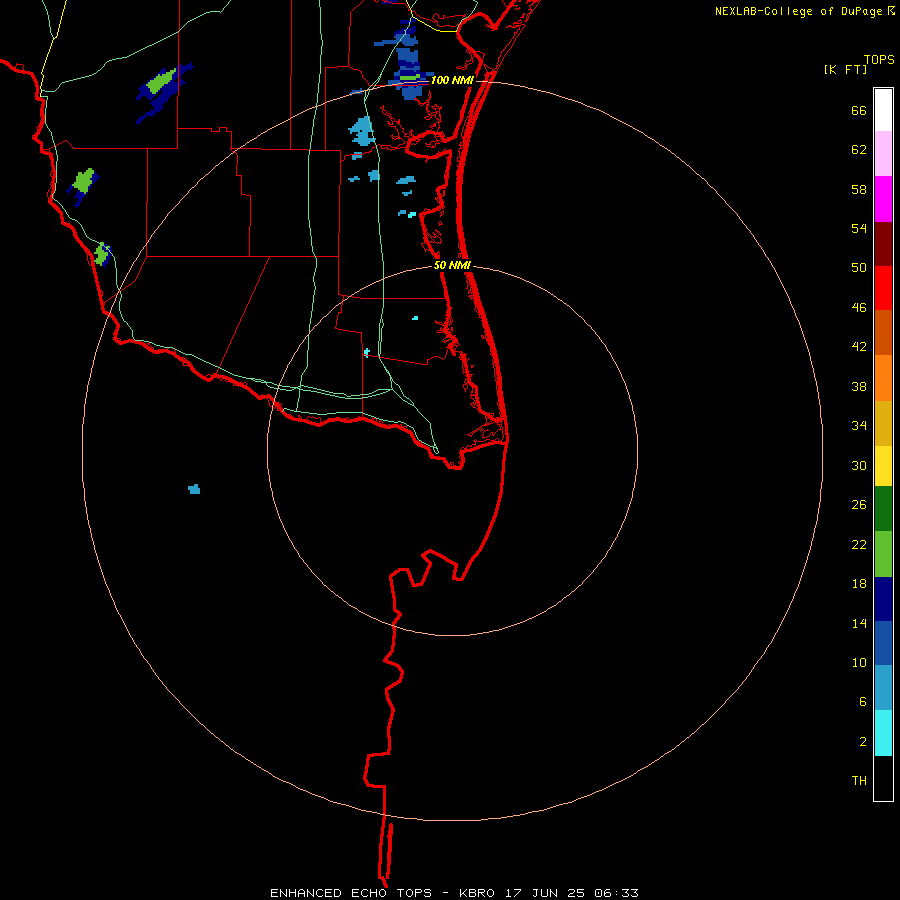Click the '42' legend value

click(x=859, y=346)
